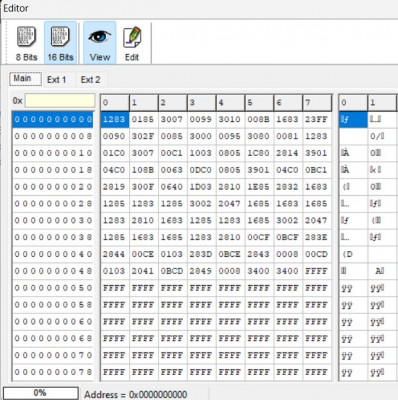Select hex cell 300F
Viewport: 398px width, 400px height.
pyautogui.click(x=144, y=187)
